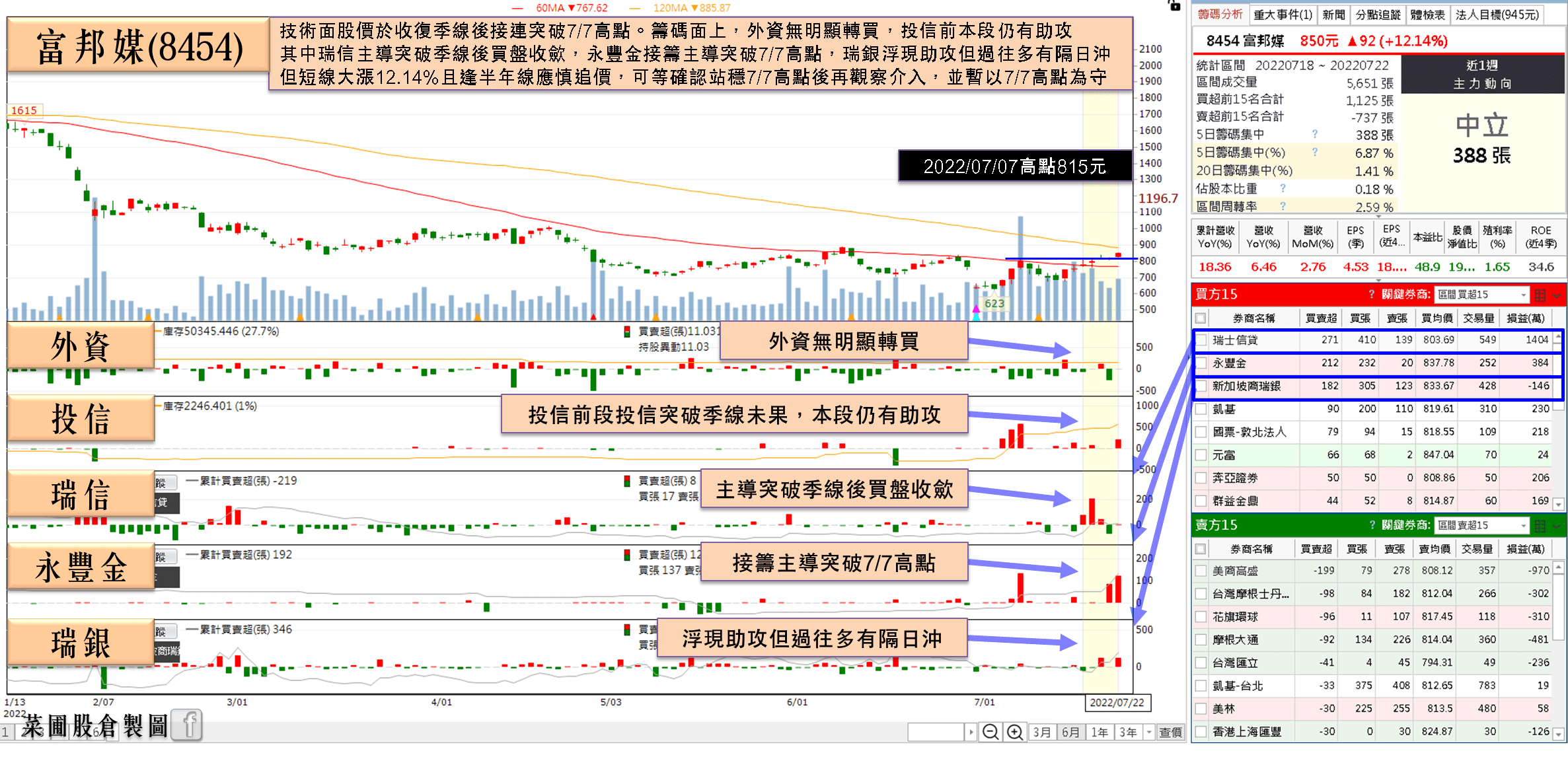Screen dimensions: 1568x761
Task: Click the help question mark in 買方15 header
Action: point(1371,295)
